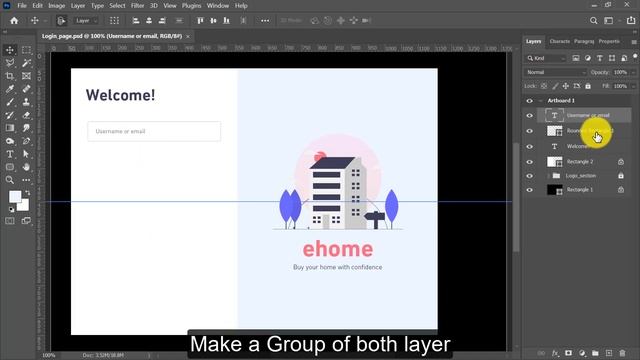Open the Auto-Select Layer dropdown
The width and height of the screenshot is (640, 360).
86,20
